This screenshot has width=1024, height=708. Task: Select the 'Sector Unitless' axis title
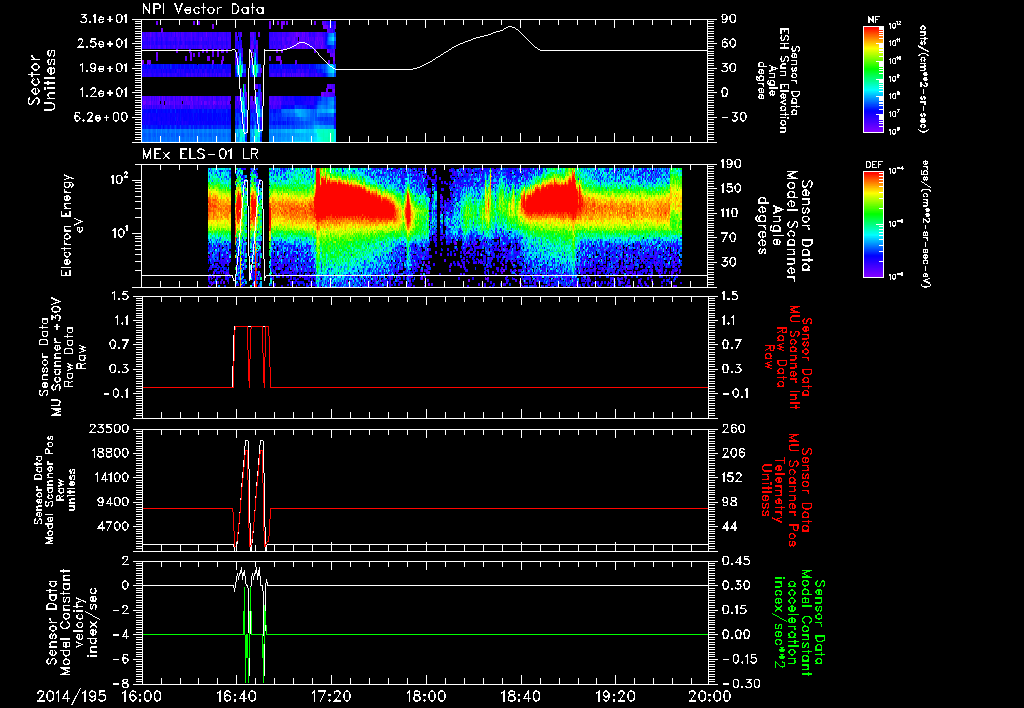tap(42, 80)
